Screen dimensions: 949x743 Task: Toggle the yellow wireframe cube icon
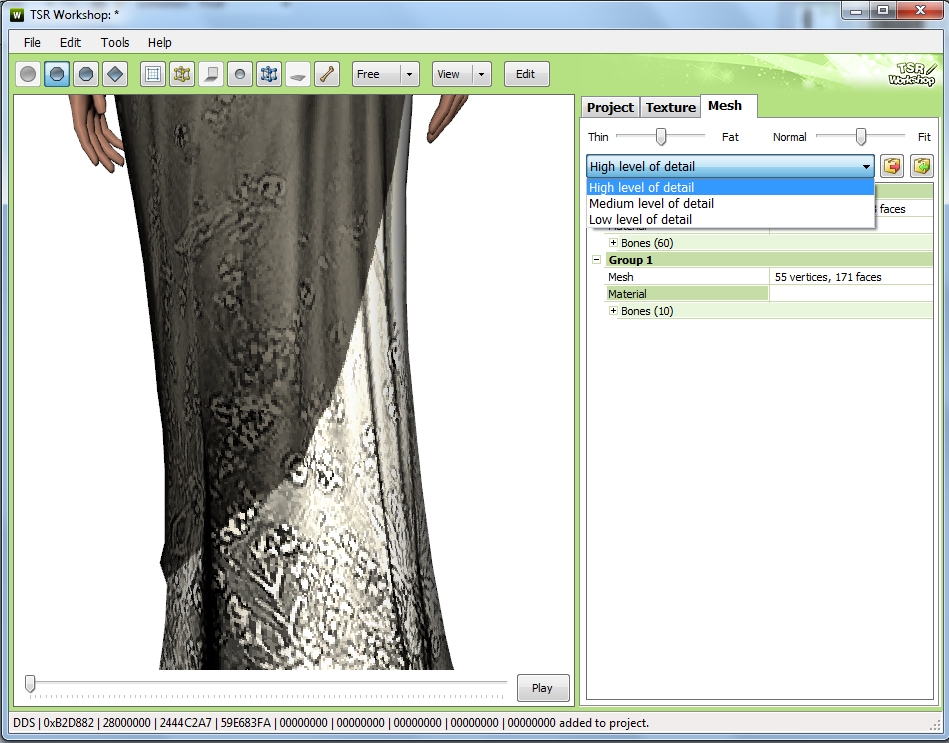181,74
